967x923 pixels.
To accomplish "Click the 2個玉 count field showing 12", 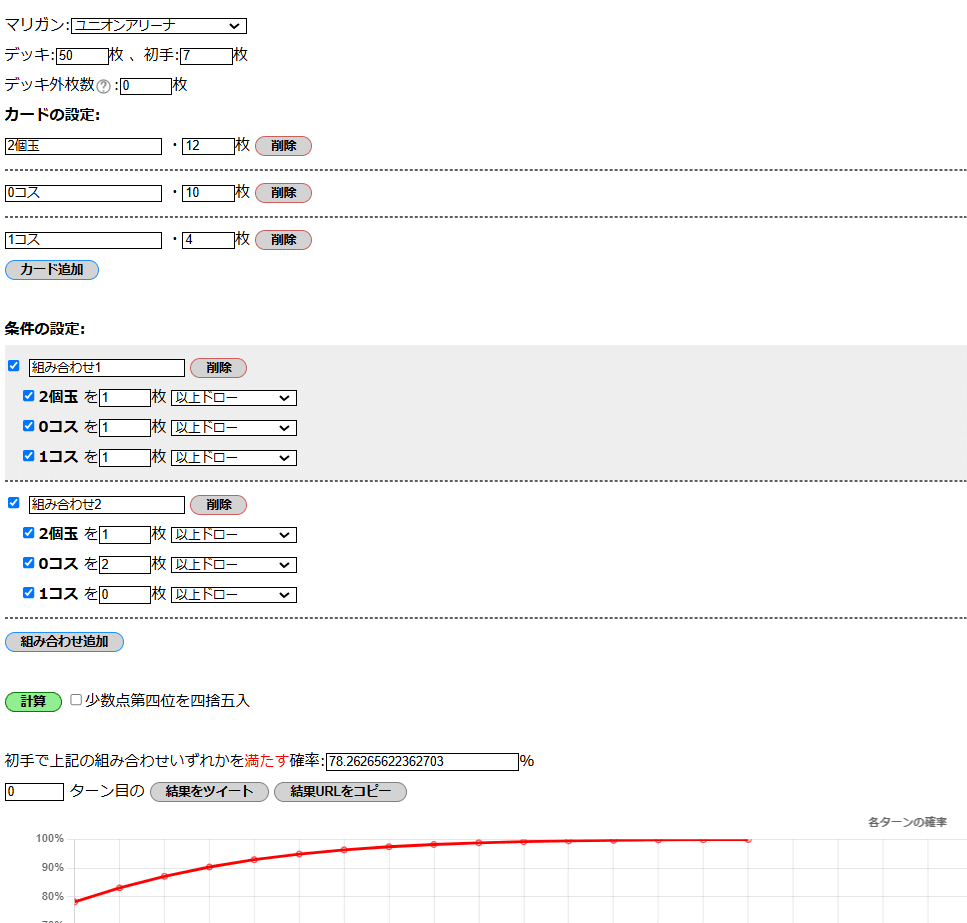I will tap(208, 146).
